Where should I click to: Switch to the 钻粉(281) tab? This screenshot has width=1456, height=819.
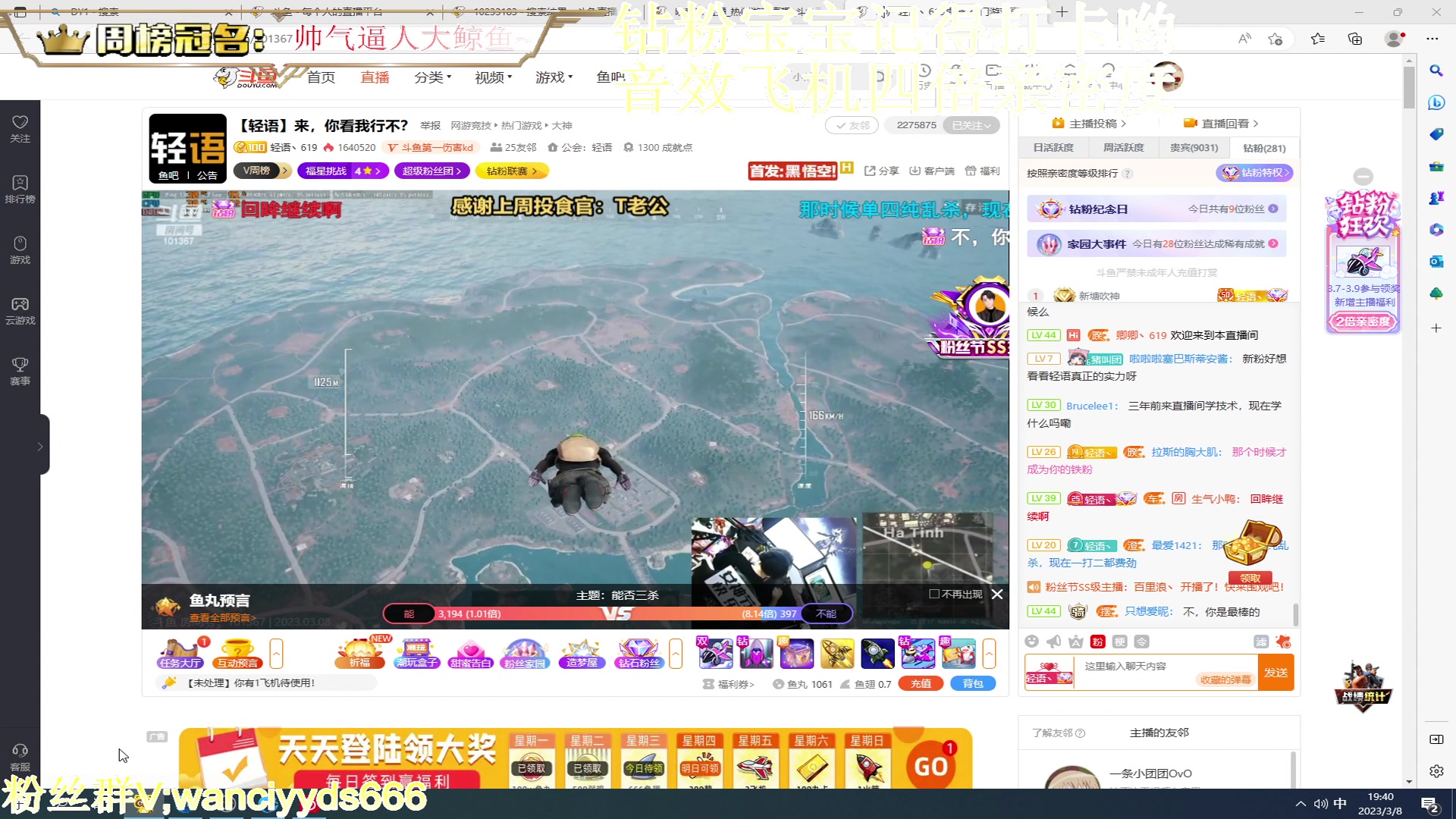pyautogui.click(x=1264, y=148)
